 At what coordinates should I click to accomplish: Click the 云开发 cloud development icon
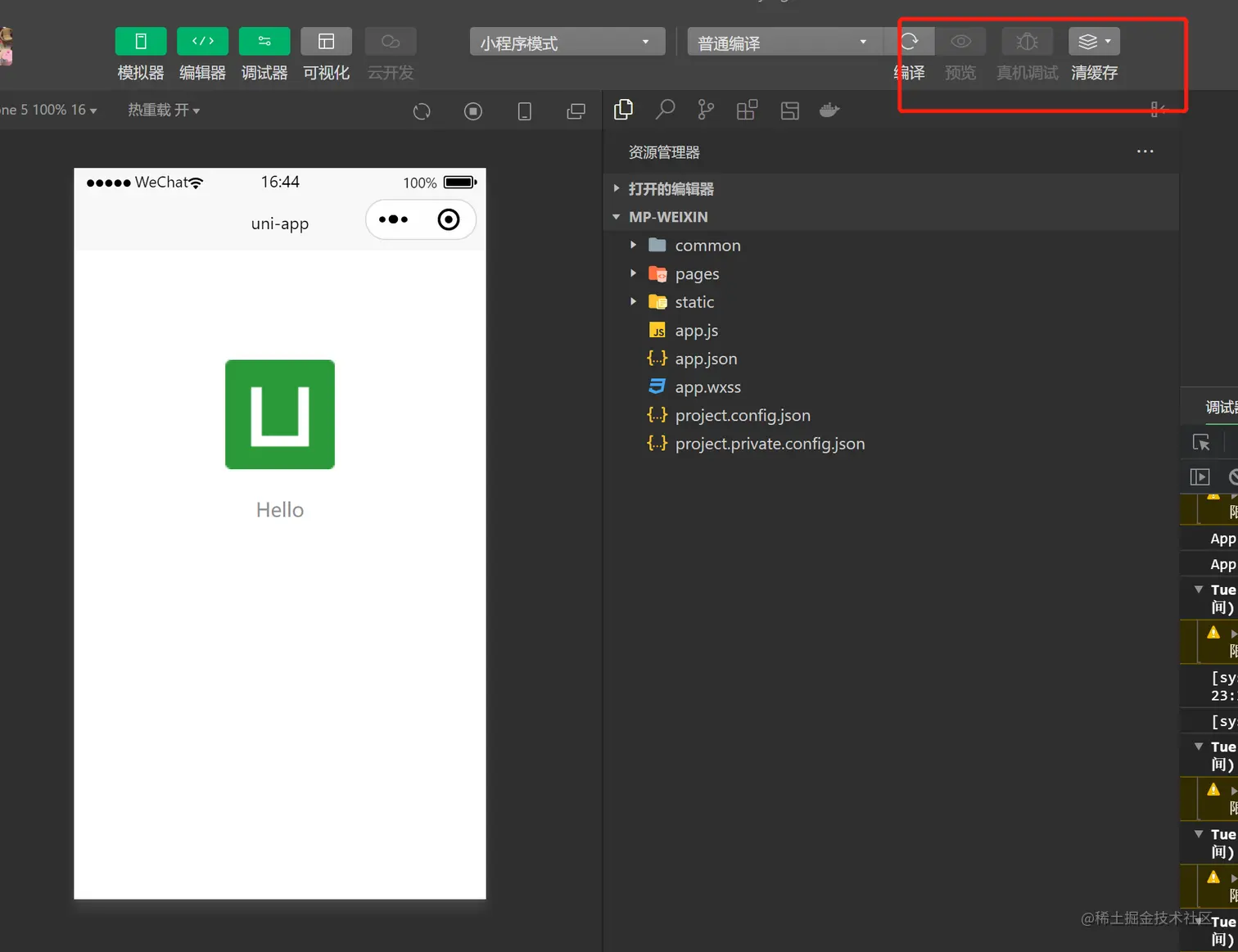391,41
